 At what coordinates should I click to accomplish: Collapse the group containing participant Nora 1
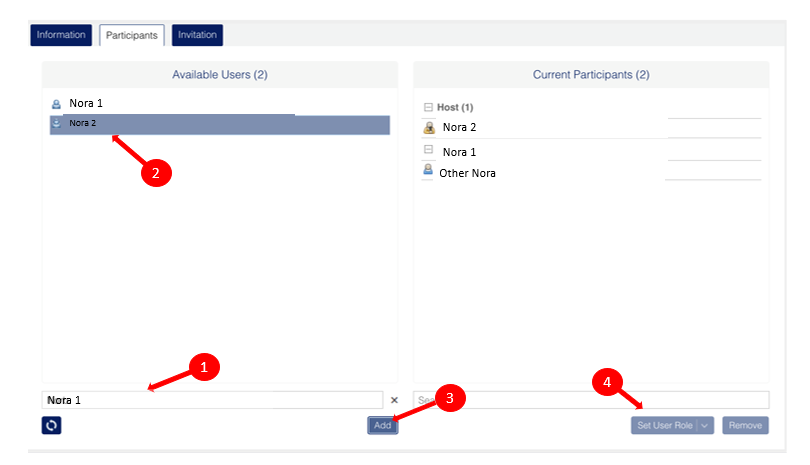tap(428, 151)
